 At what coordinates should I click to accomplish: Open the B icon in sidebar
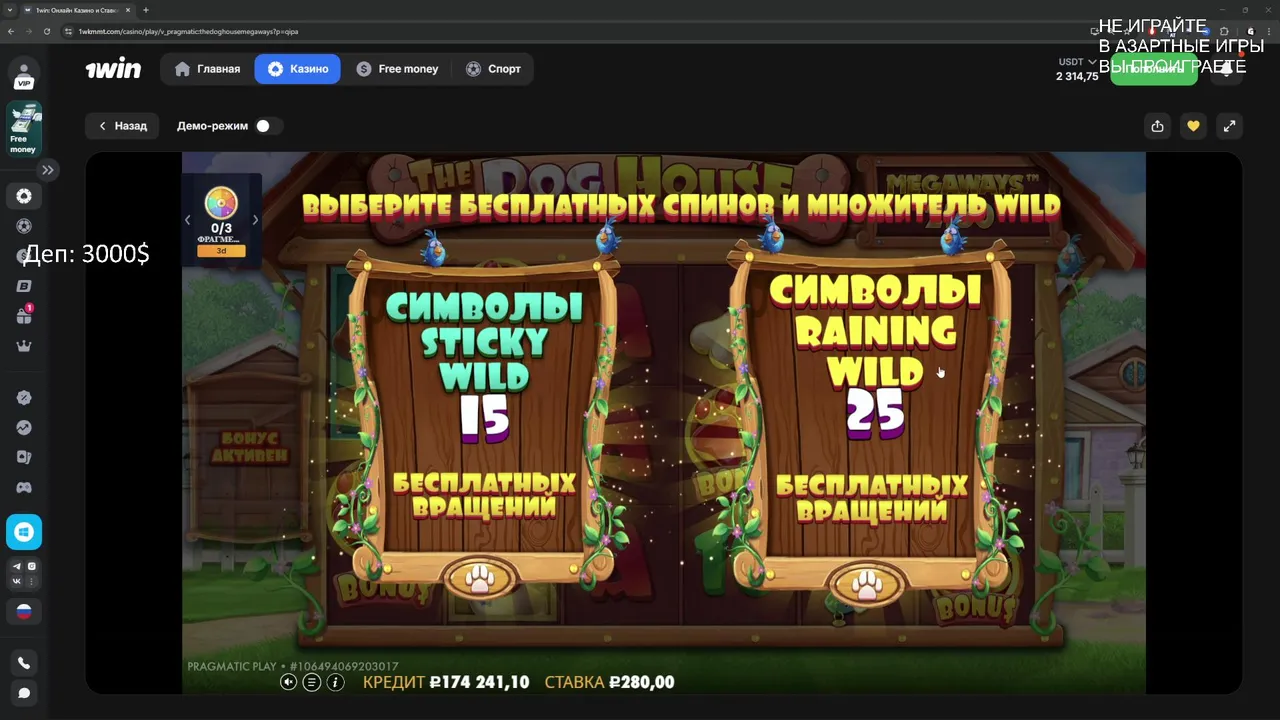pos(24,286)
